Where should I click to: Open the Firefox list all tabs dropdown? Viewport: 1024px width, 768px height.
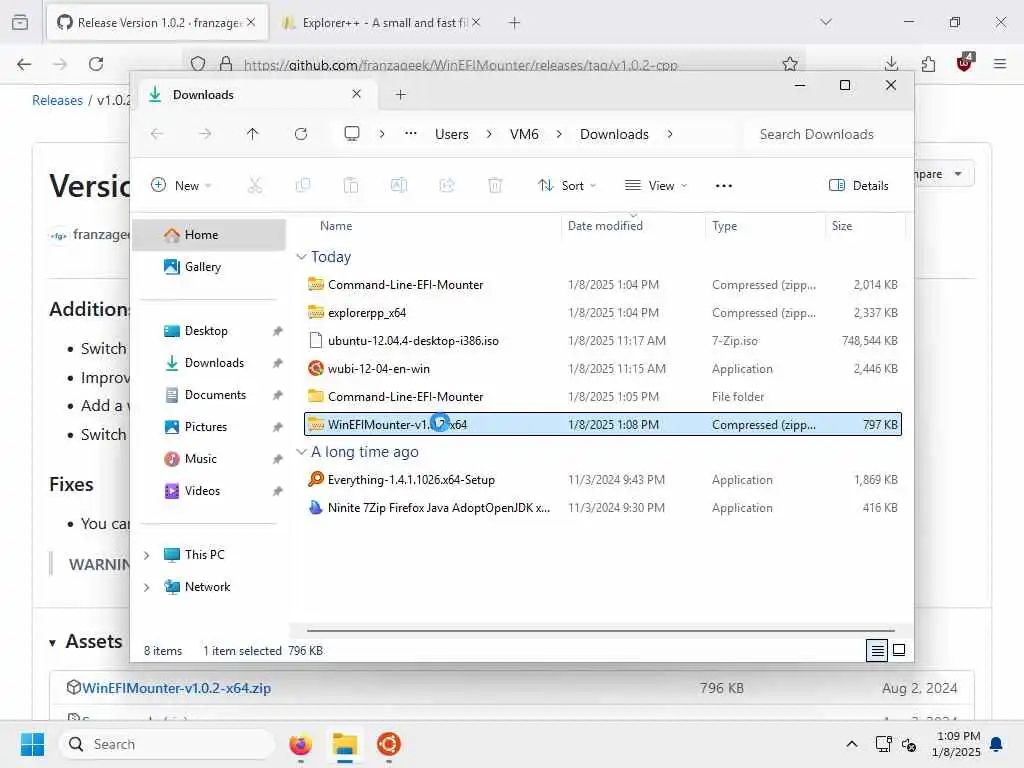pyautogui.click(x=826, y=22)
